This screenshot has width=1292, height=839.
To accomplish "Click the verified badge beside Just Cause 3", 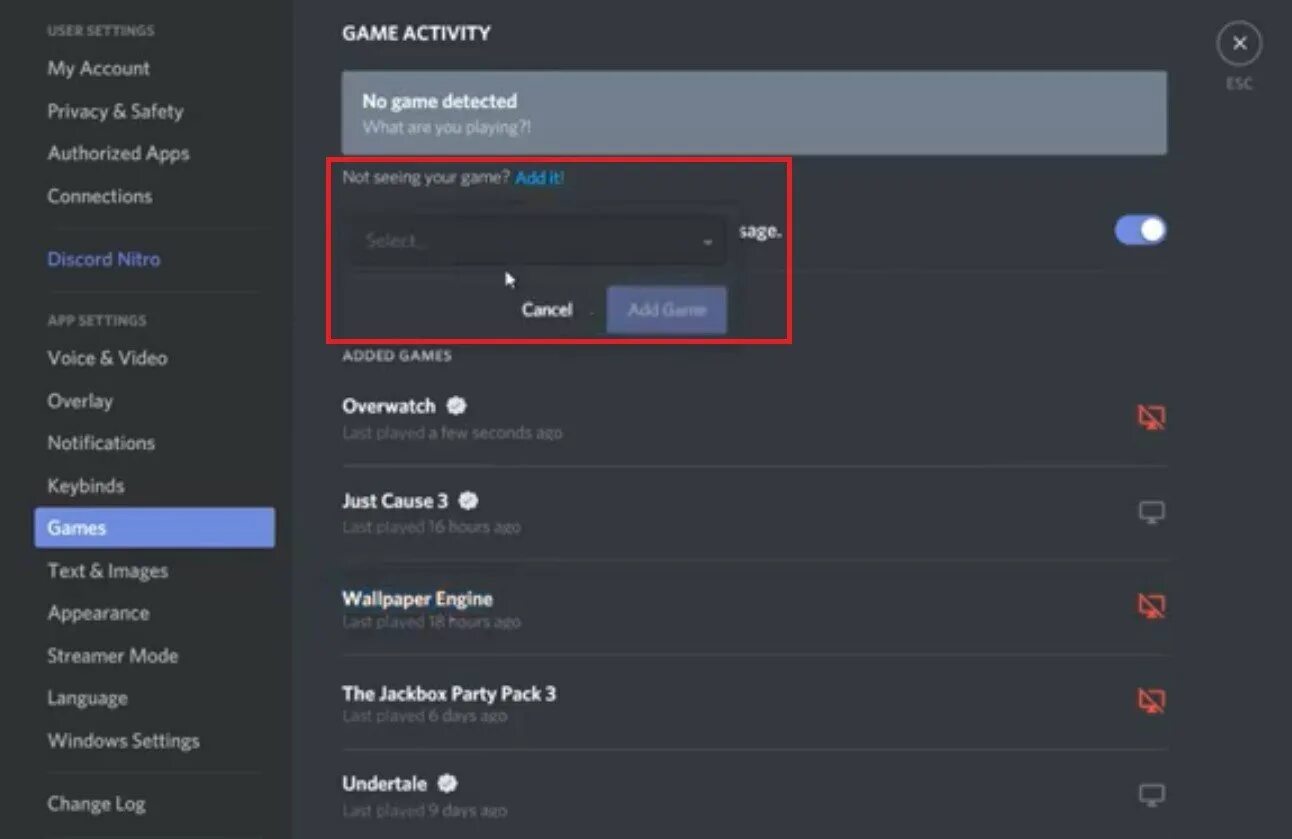I will pyautogui.click(x=468, y=501).
